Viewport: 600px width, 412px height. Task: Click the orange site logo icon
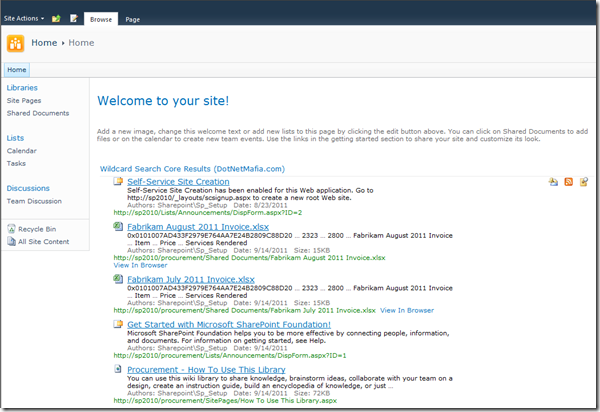click(15, 43)
